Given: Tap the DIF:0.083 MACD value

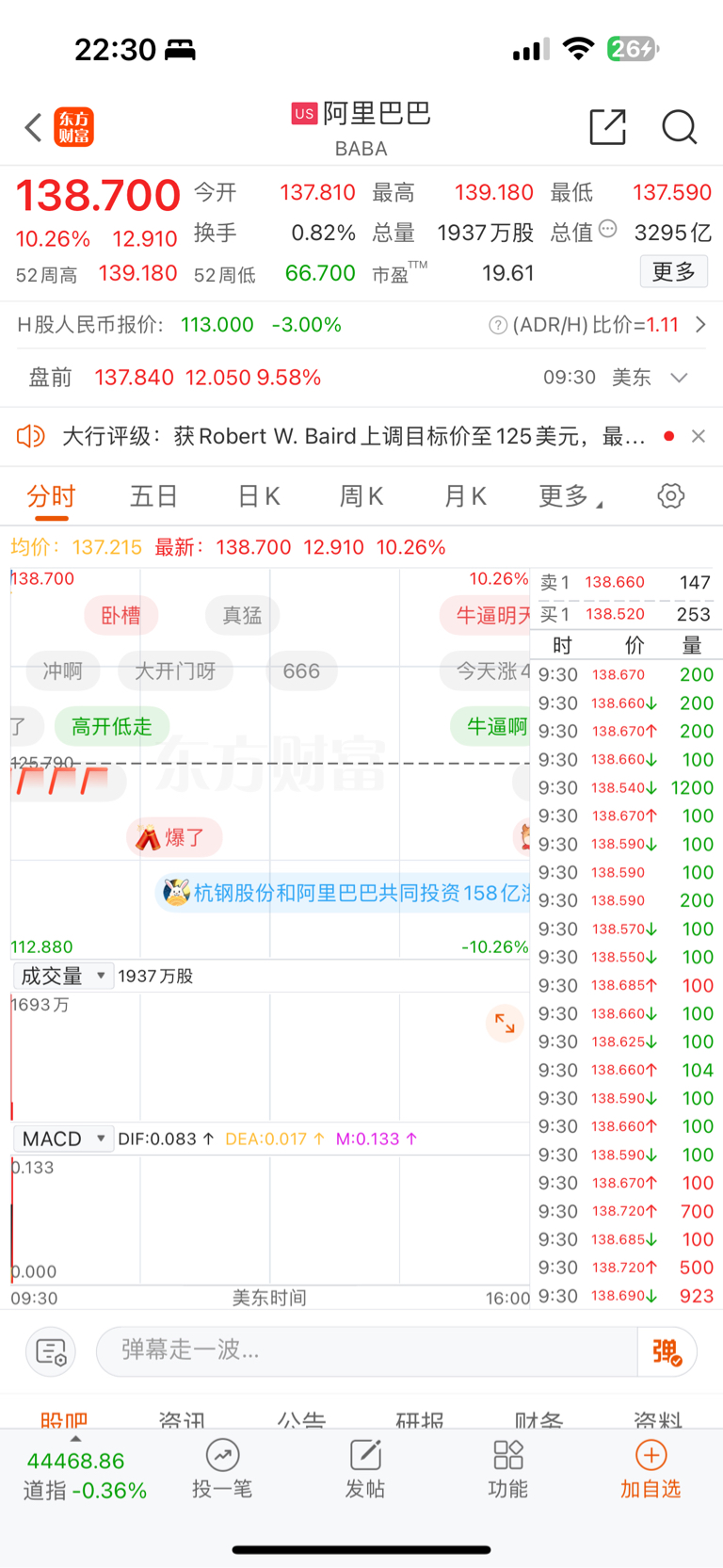Looking at the screenshot, I should click(165, 1139).
